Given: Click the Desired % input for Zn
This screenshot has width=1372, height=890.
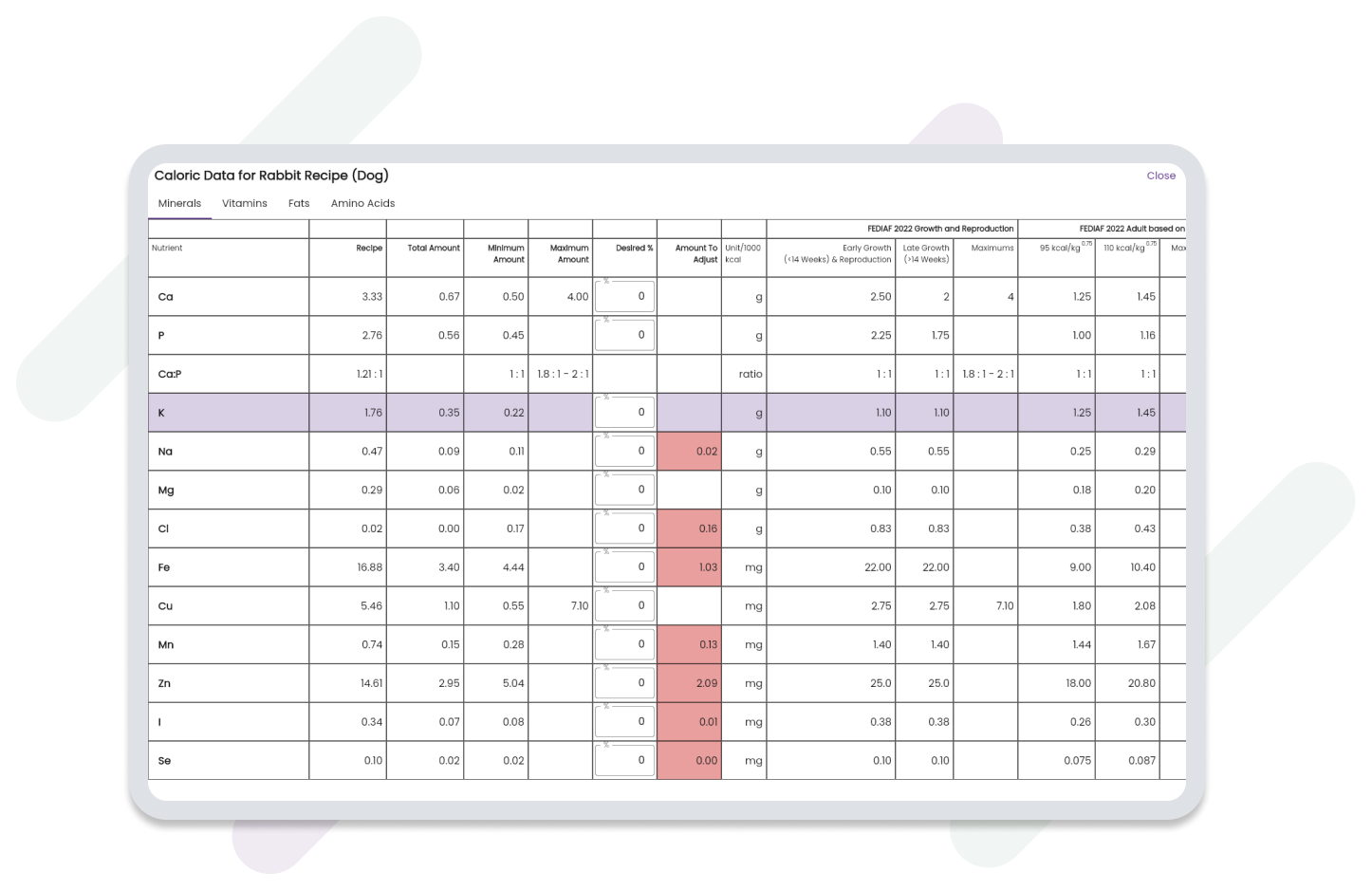Looking at the screenshot, I should [624, 683].
